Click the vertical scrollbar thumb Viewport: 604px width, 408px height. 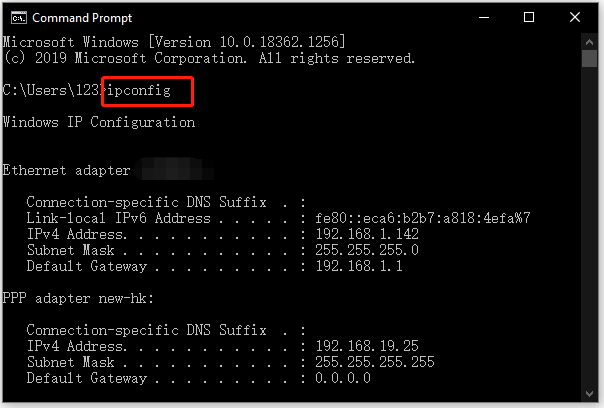589,59
